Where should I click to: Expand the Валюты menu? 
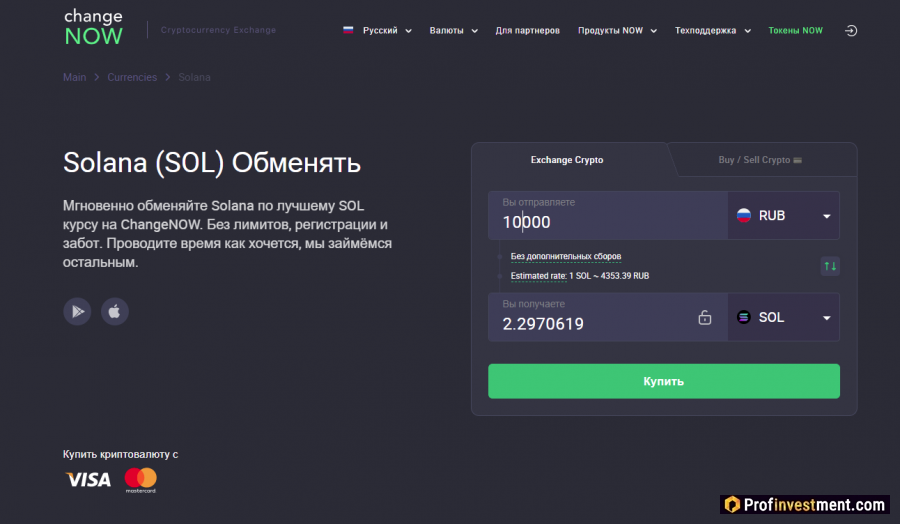453,30
